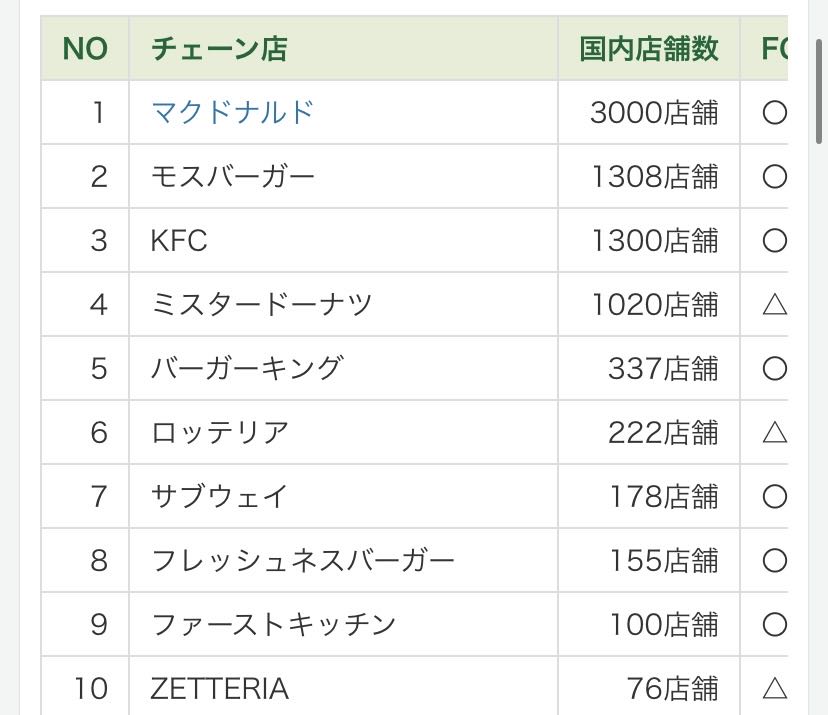Image resolution: width=828 pixels, height=715 pixels.
Task: Select the フレッシュネスバーガー name cell
Action: click(x=303, y=560)
